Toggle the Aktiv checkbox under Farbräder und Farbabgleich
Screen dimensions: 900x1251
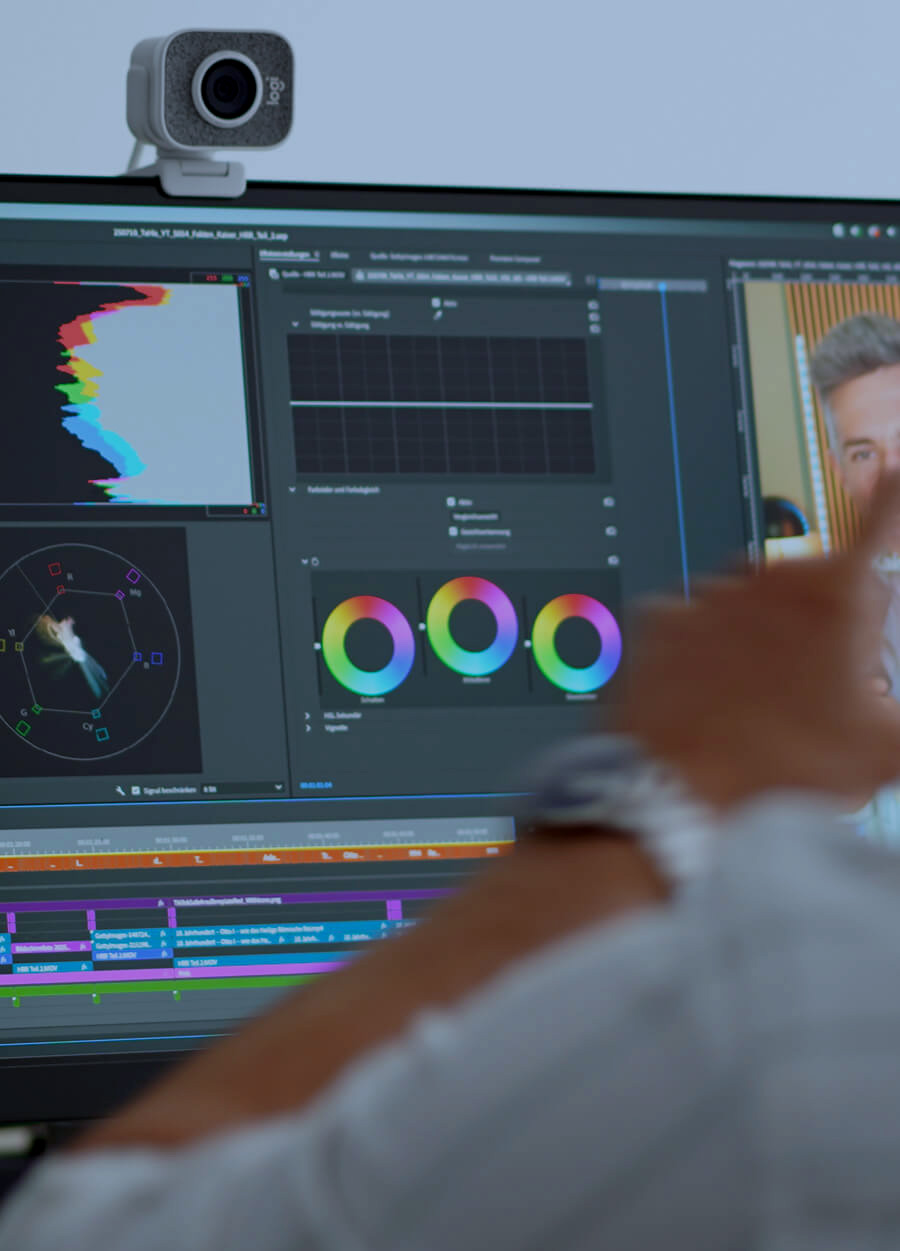pyautogui.click(x=451, y=502)
